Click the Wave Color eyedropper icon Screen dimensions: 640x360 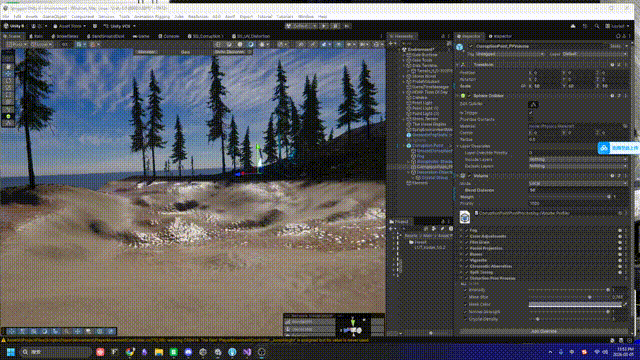(625, 304)
